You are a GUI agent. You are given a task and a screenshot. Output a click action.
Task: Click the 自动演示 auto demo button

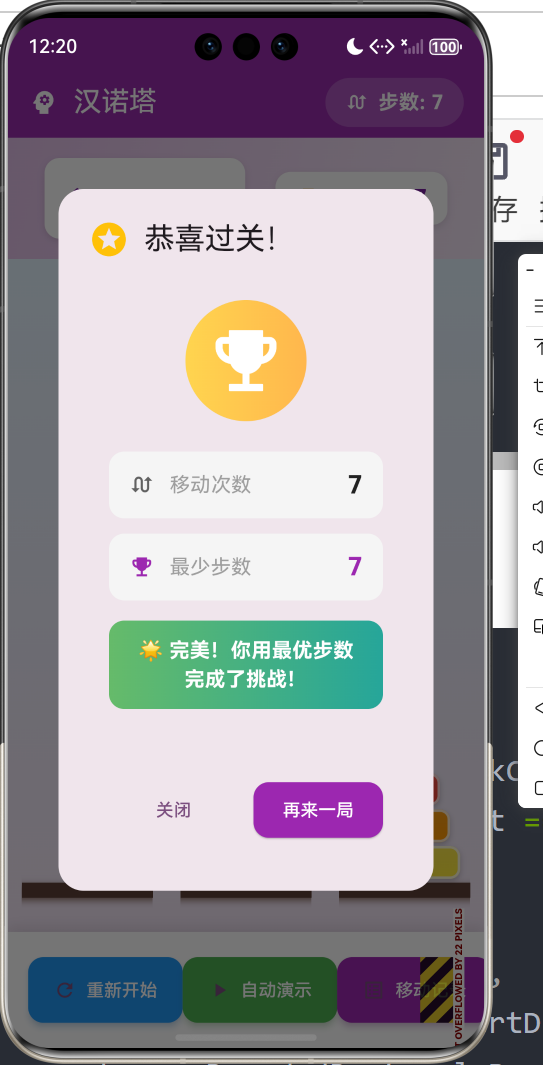(260, 990)
